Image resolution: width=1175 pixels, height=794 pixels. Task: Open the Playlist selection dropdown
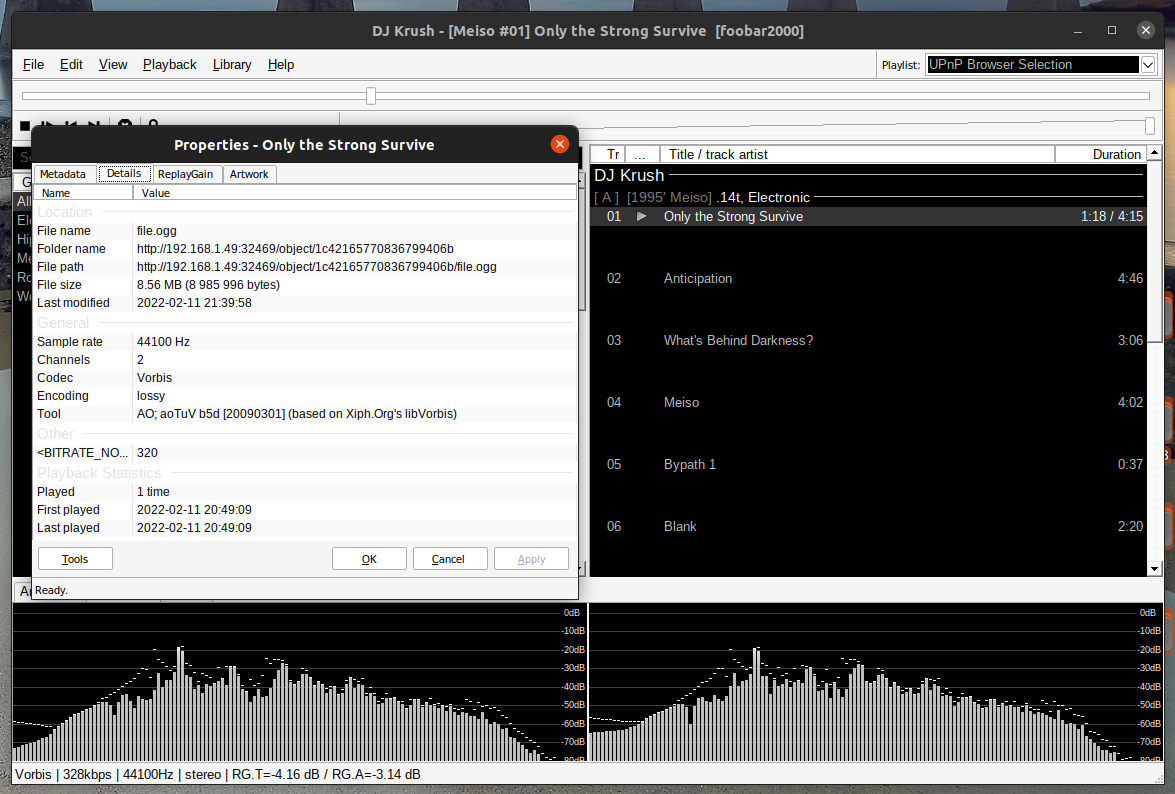tap(1147, 65)
